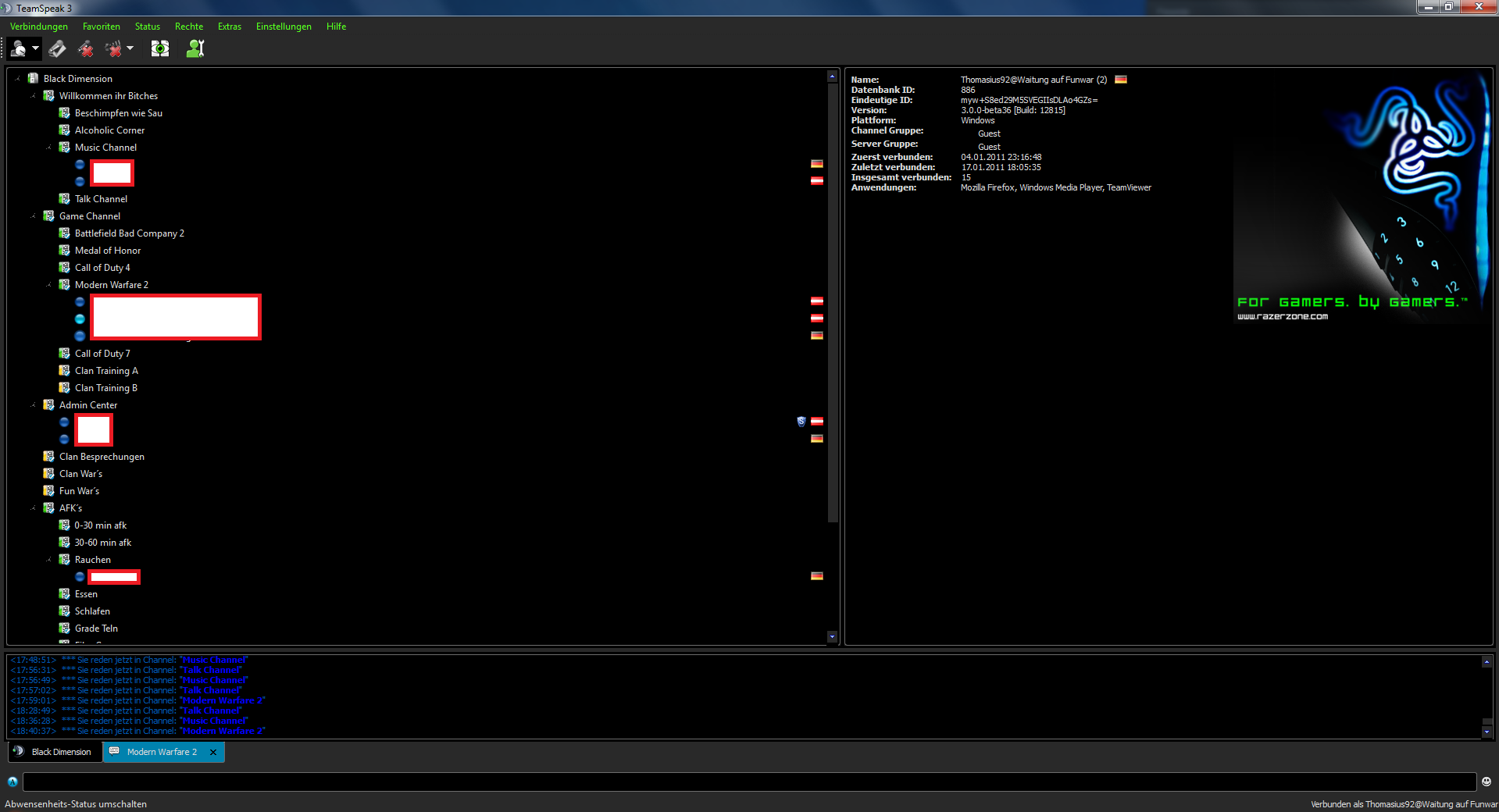Screen dimensions: 1499x812
Task: Open the Verbindungen menu
Action: (39, 27)
